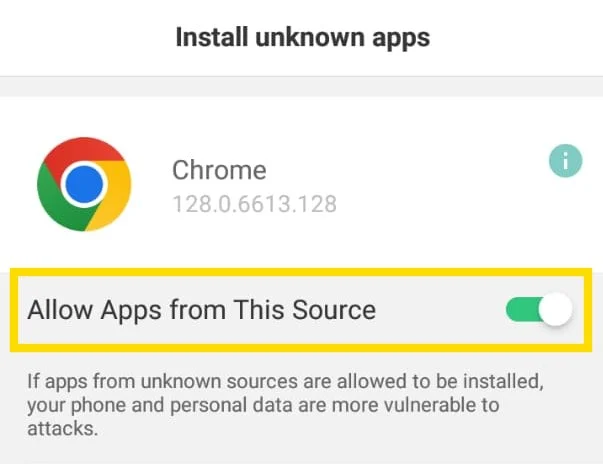The height and width of the screenshot is (464, 603).
Task: Click the word "Install" in the header
Action: click(x=209, y=38)
